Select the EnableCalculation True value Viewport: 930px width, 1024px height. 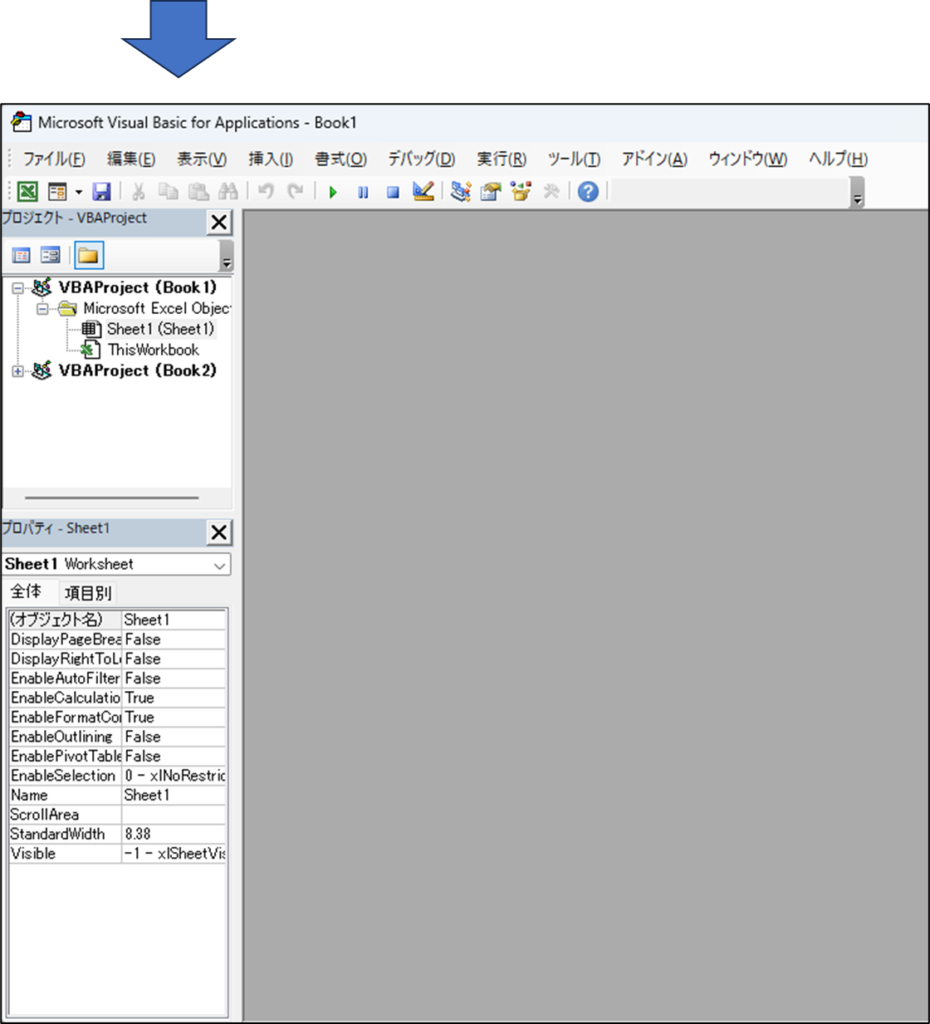click(x=174, y=697)
